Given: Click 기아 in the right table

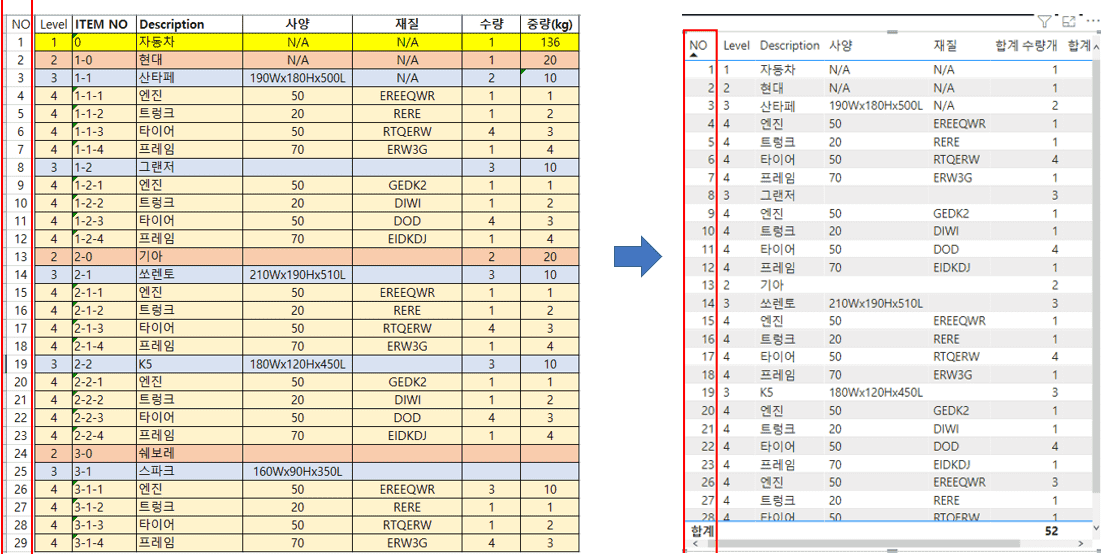Looking at the screenshot, I should [770, 285].
